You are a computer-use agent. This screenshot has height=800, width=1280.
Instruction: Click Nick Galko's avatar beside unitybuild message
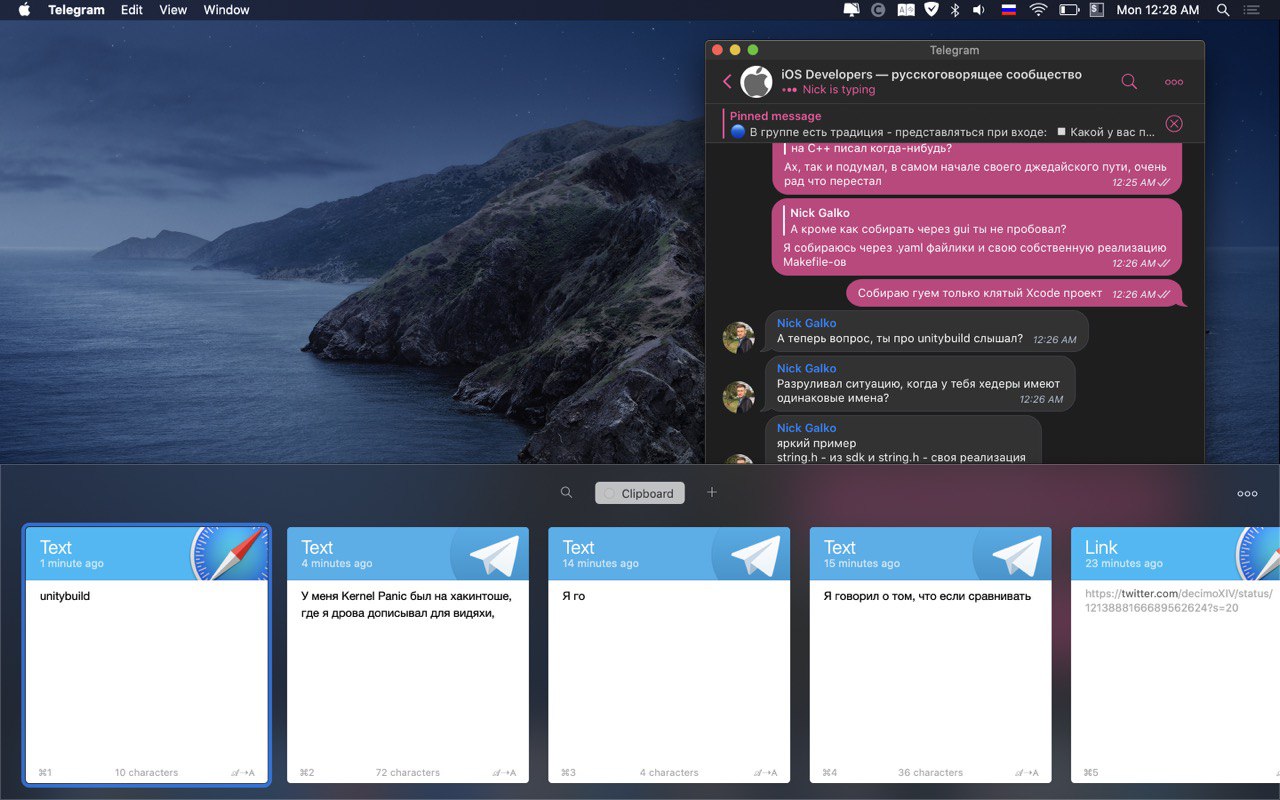point(738,337)
